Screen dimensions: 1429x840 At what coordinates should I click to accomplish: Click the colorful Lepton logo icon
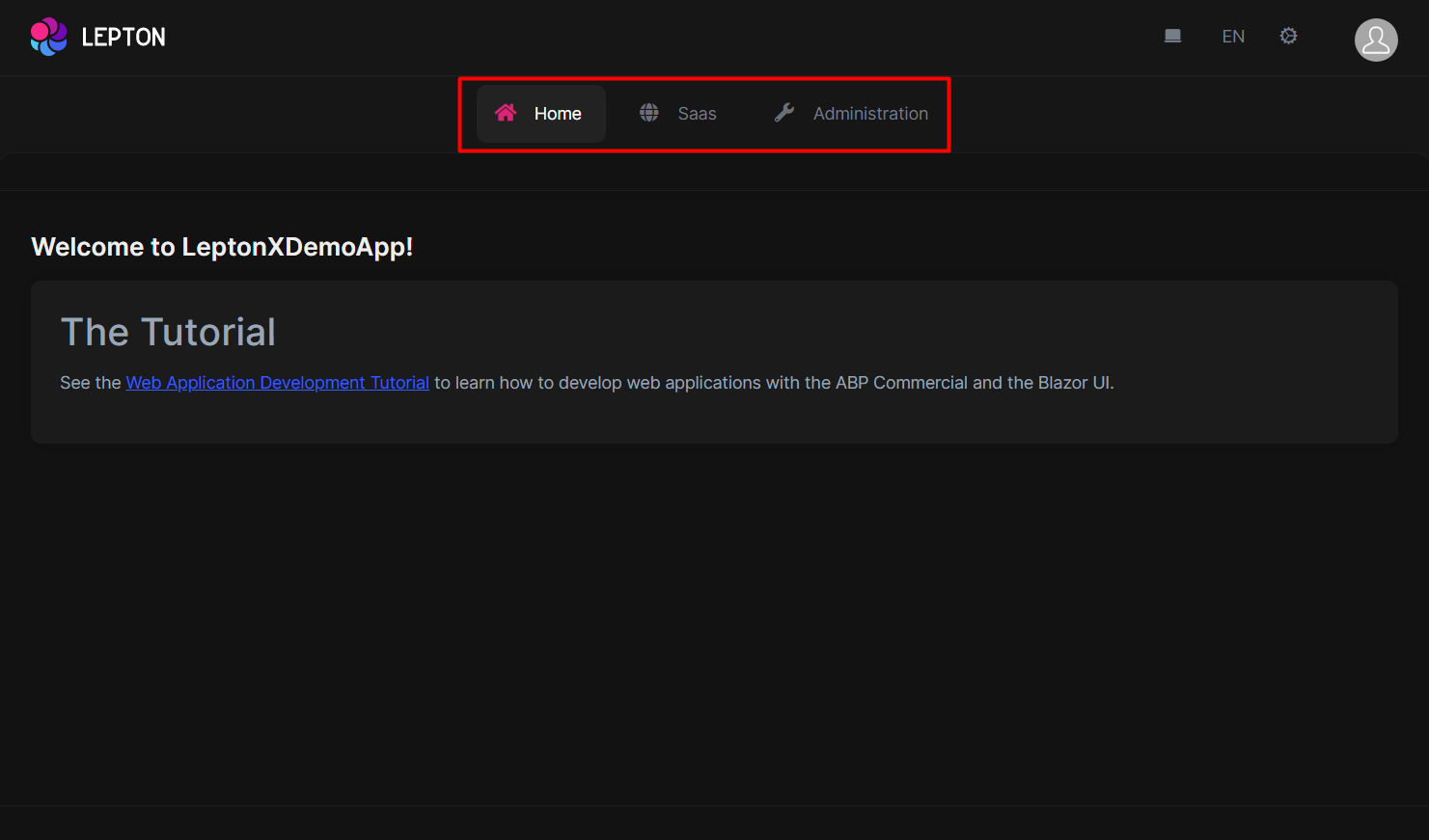pyautogui.click(x=48, y=36)
